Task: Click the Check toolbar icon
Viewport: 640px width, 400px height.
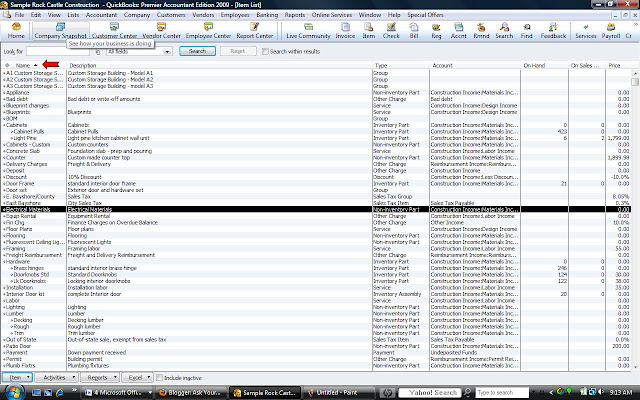Action: (391, 31)
